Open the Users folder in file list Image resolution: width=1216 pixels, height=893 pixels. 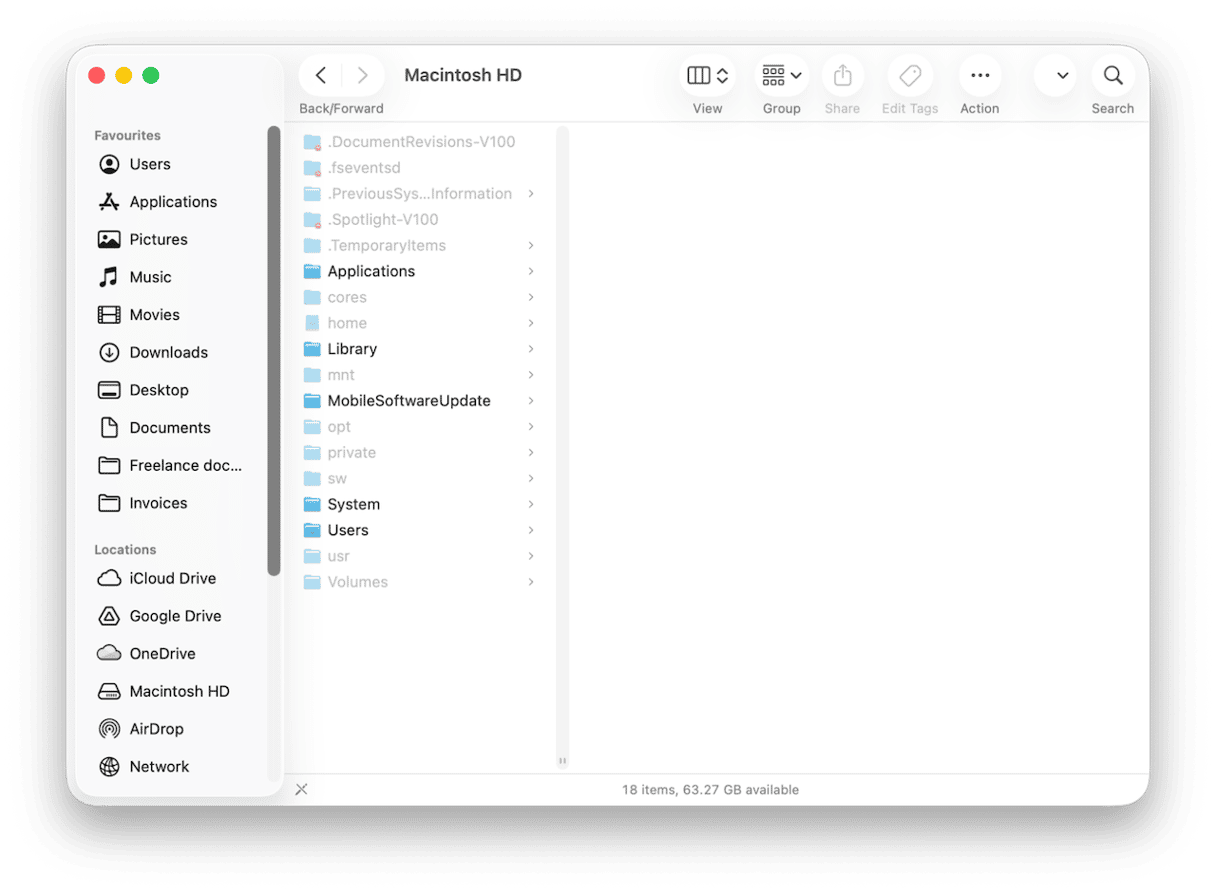(x=348, y=530)
